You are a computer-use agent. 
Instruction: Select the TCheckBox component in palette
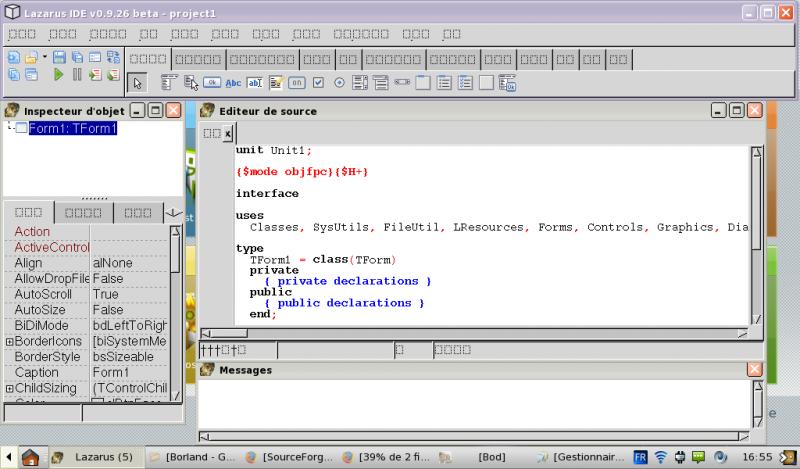[x=319, y=83]
